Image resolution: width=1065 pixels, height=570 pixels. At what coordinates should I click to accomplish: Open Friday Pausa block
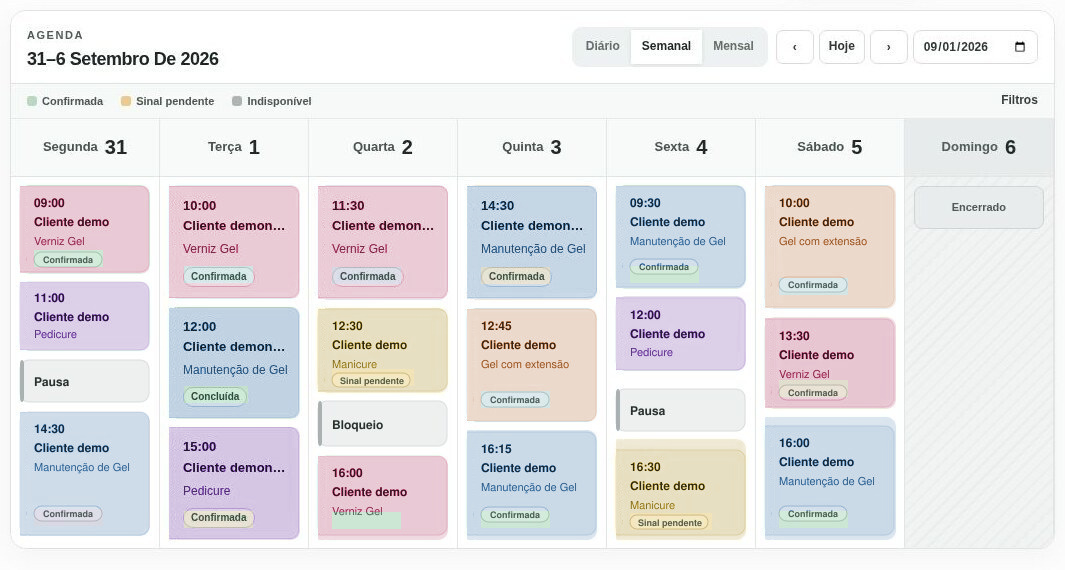pos(681,410)
